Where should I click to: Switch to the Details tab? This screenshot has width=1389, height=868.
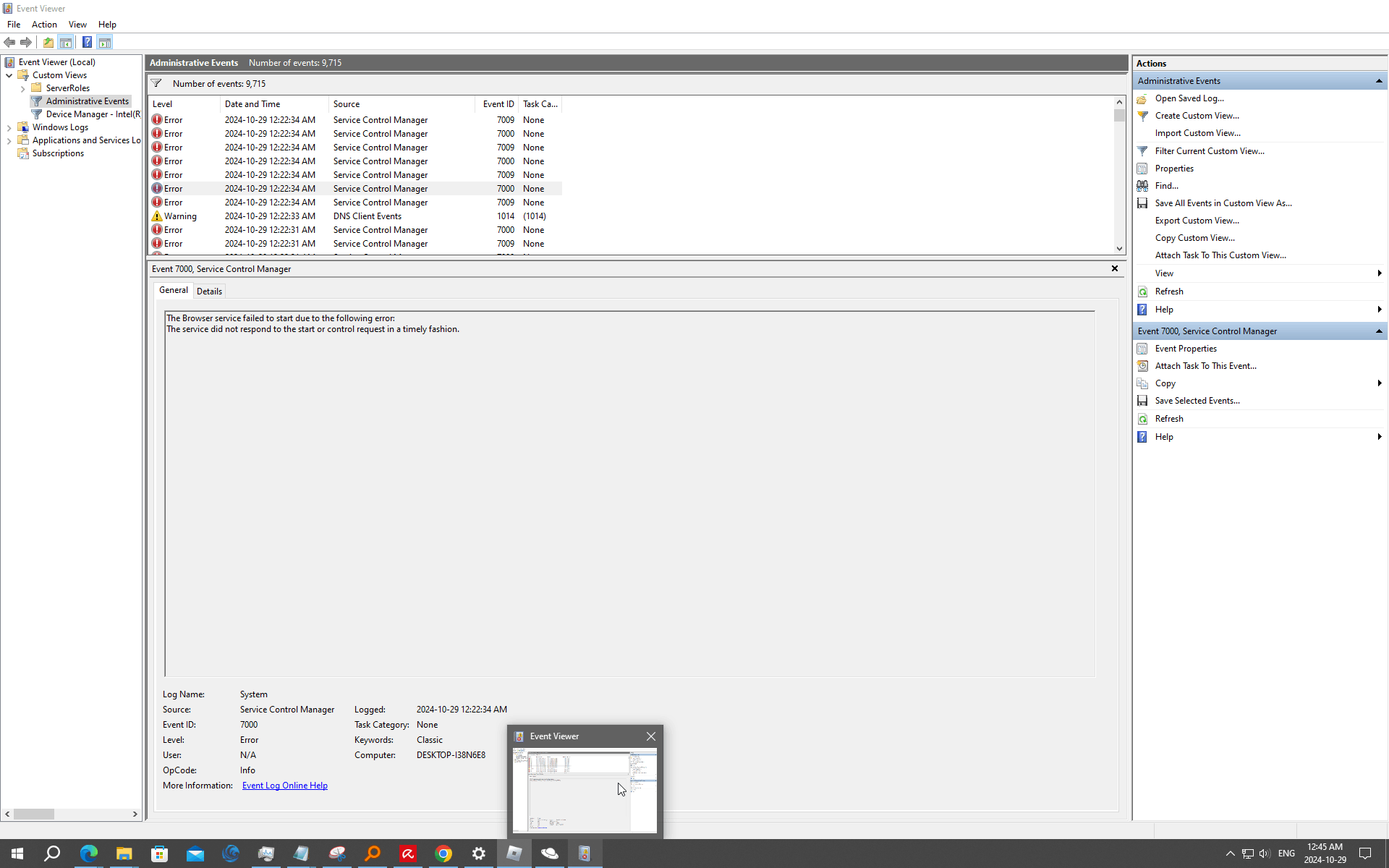209,291
